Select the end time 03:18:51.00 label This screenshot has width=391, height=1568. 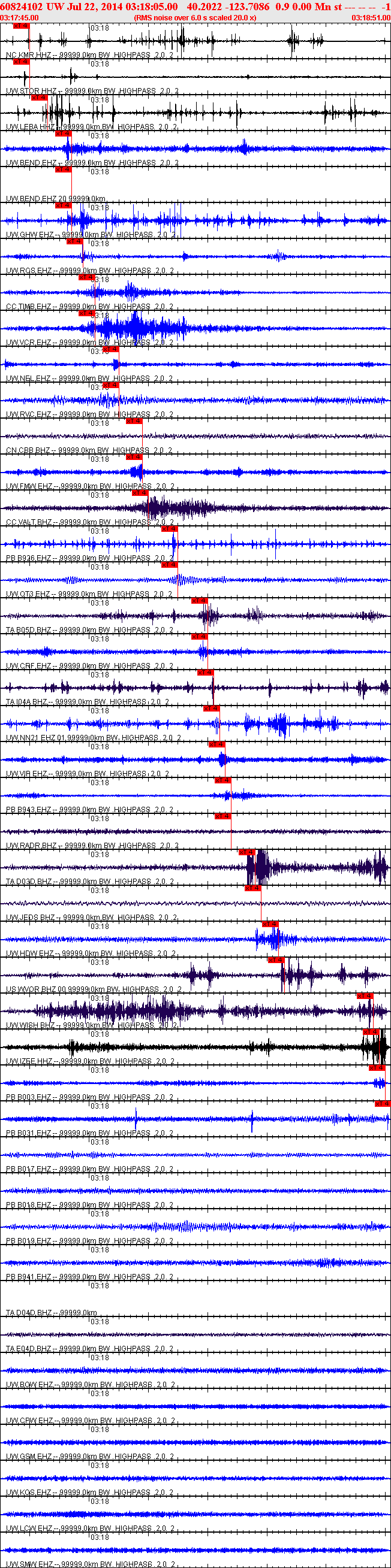(x=371, y=17)
